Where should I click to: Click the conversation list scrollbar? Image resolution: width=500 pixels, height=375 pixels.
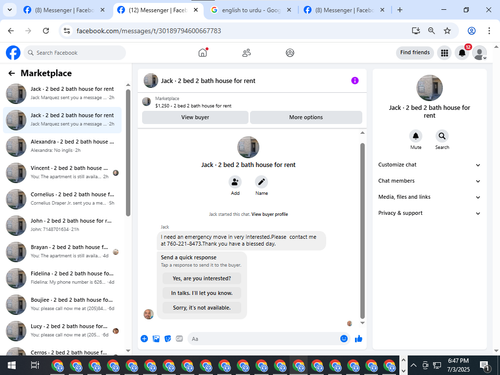tap(128, 153)
